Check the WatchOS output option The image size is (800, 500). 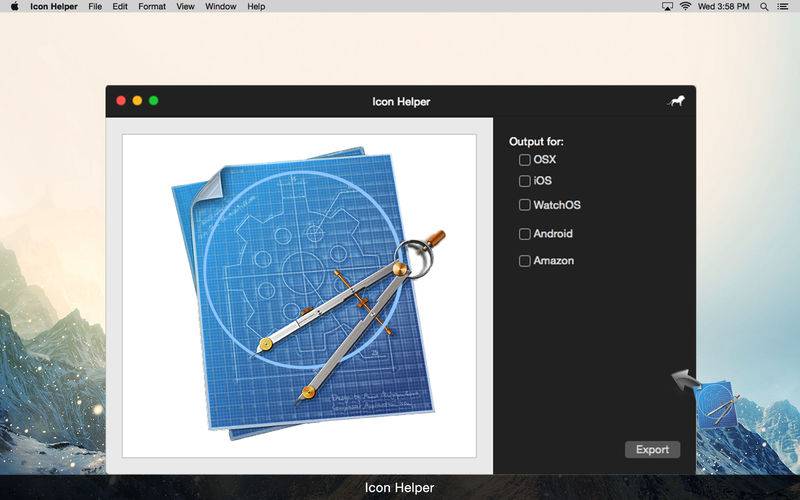(524, 205)
